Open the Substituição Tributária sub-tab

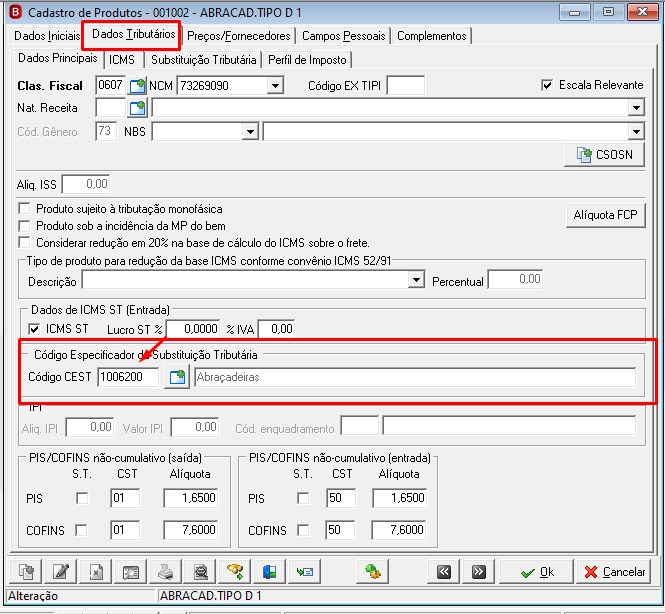(x=204, y=60)
